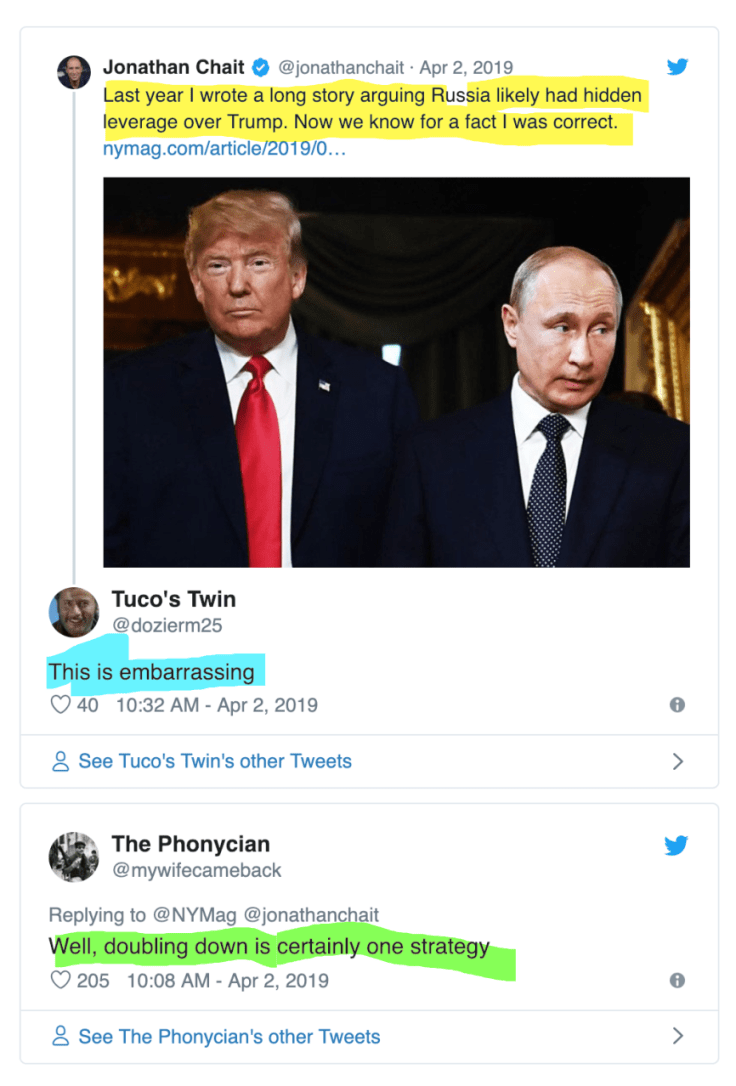Open details via the arrow on the bottom tweet card
The width and height of the screenshot is (736, 1086).
[680, 1037]
